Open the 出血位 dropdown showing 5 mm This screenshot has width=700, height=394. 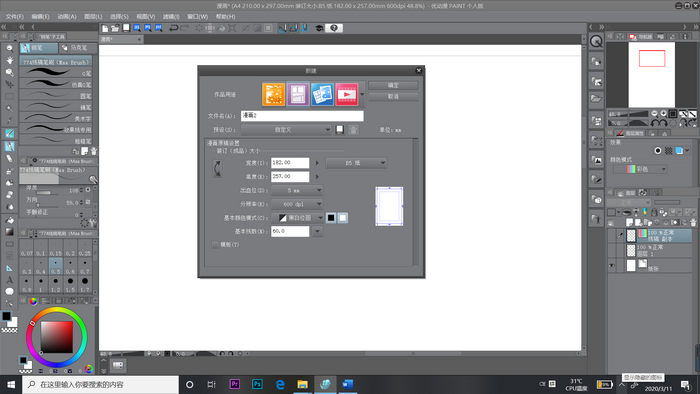(297, 191)
